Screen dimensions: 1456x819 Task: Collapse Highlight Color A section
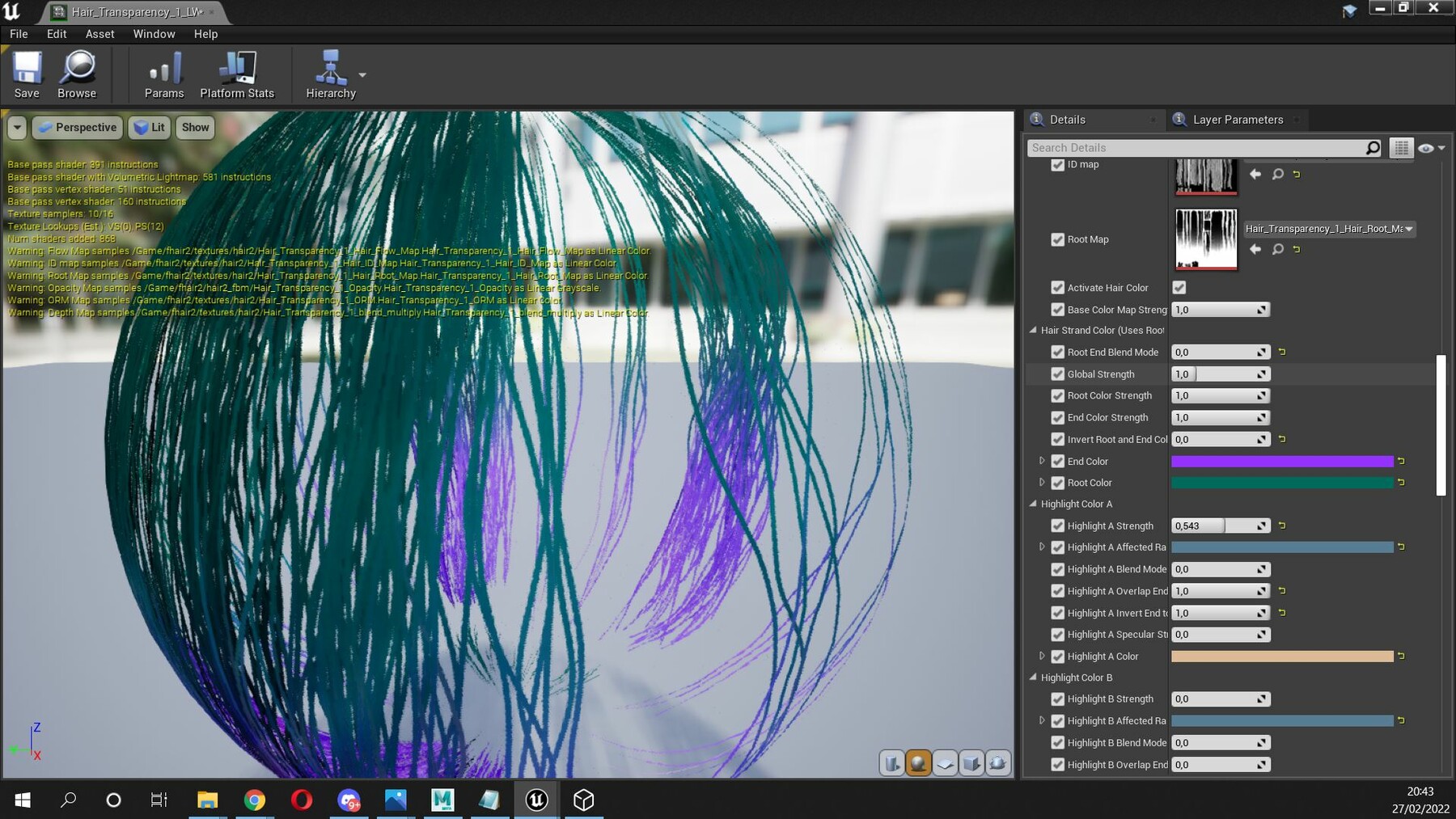[1033, 504]
